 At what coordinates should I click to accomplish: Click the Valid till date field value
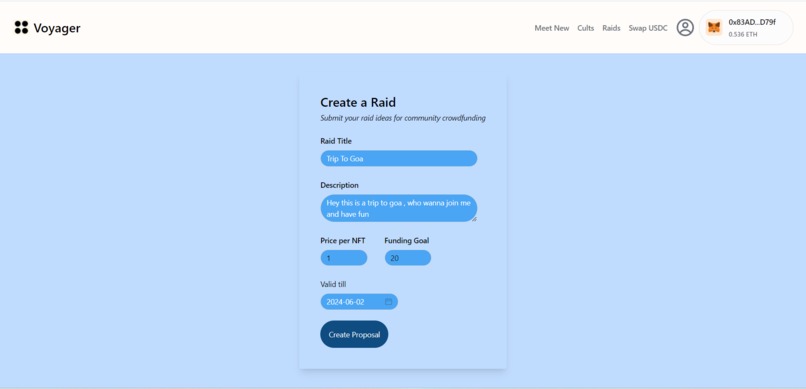tap(345, 302)
